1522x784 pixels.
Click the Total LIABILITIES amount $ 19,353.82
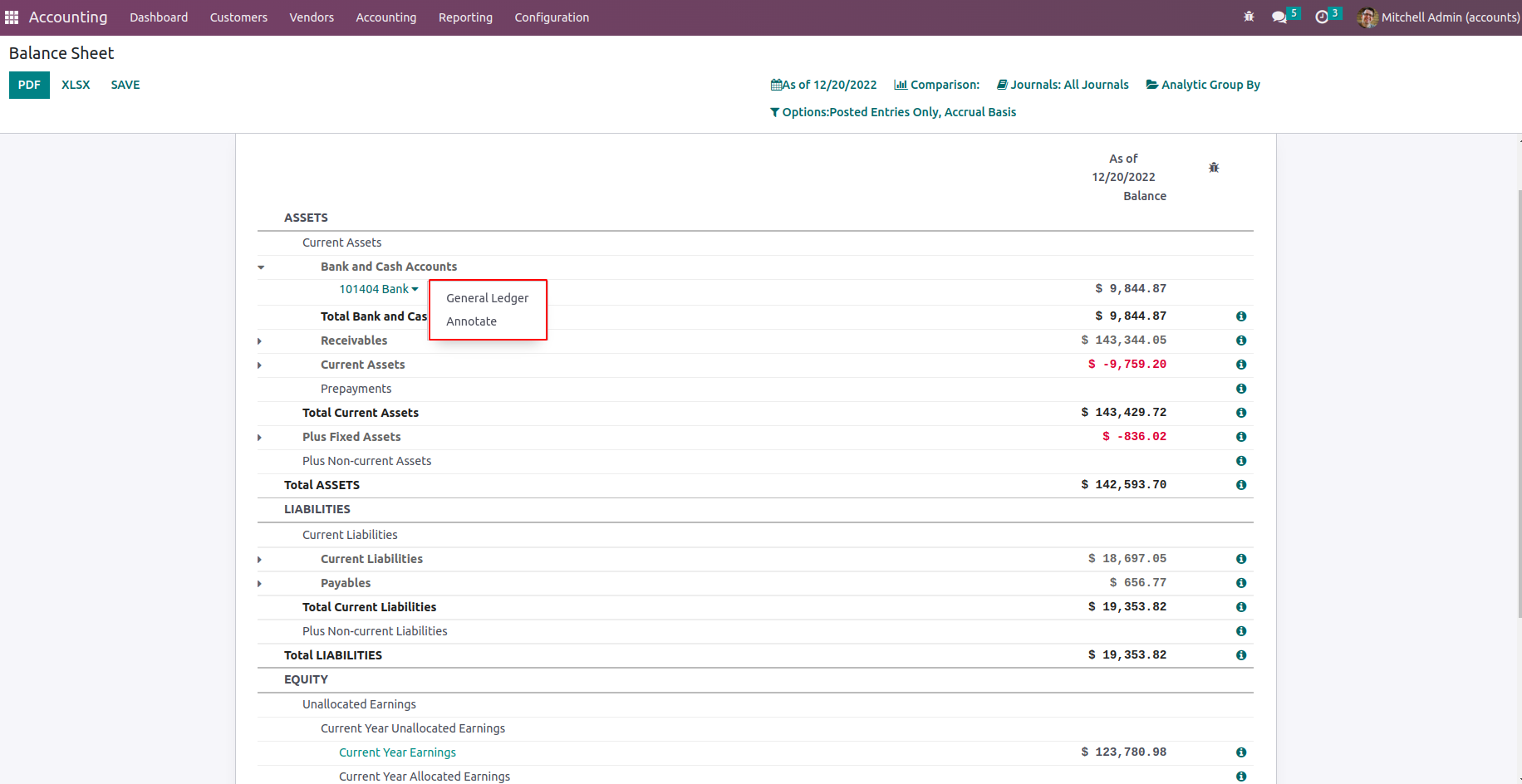pyautogui.click(x=1127, y=655)
